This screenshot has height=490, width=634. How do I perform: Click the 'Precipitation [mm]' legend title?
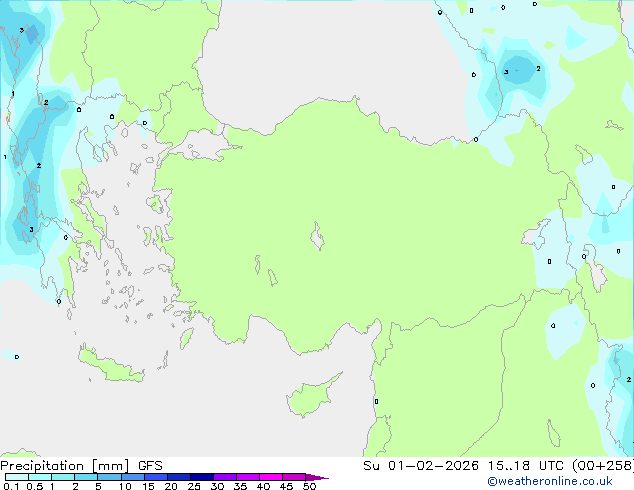(65, 466)
